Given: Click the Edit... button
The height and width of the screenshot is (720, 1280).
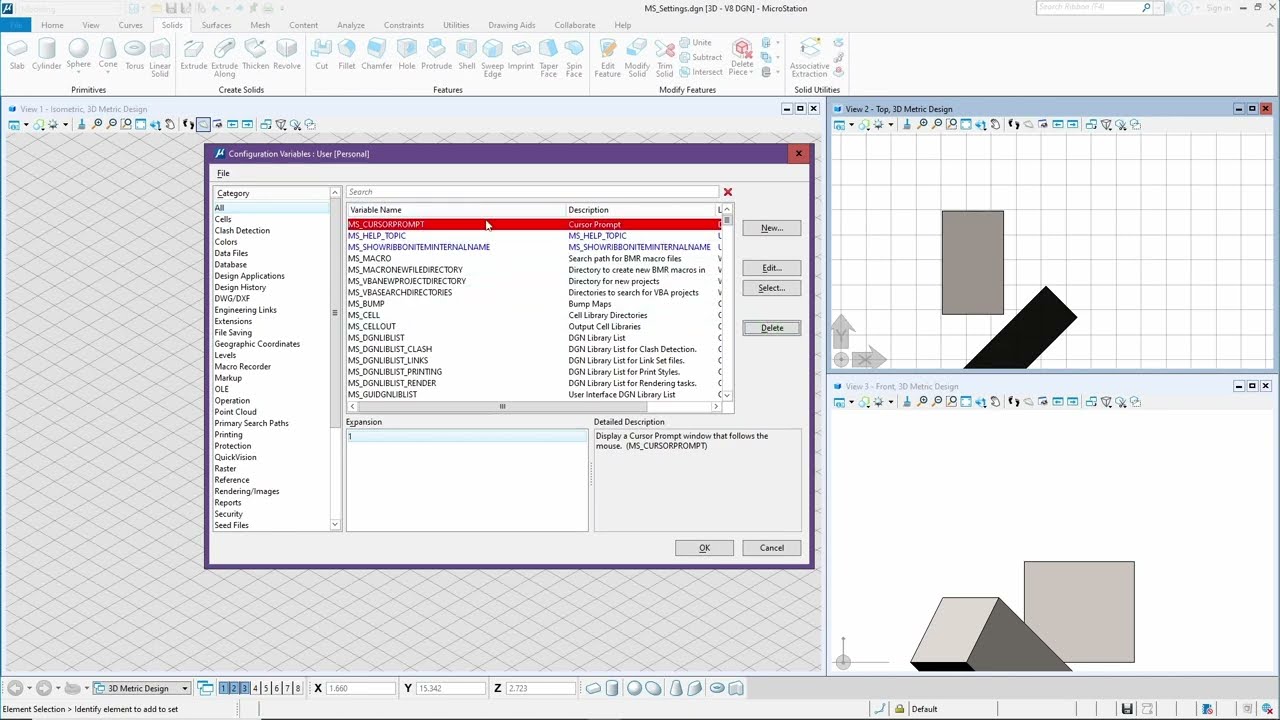Looking at the screenshot, I should (771, 268).
